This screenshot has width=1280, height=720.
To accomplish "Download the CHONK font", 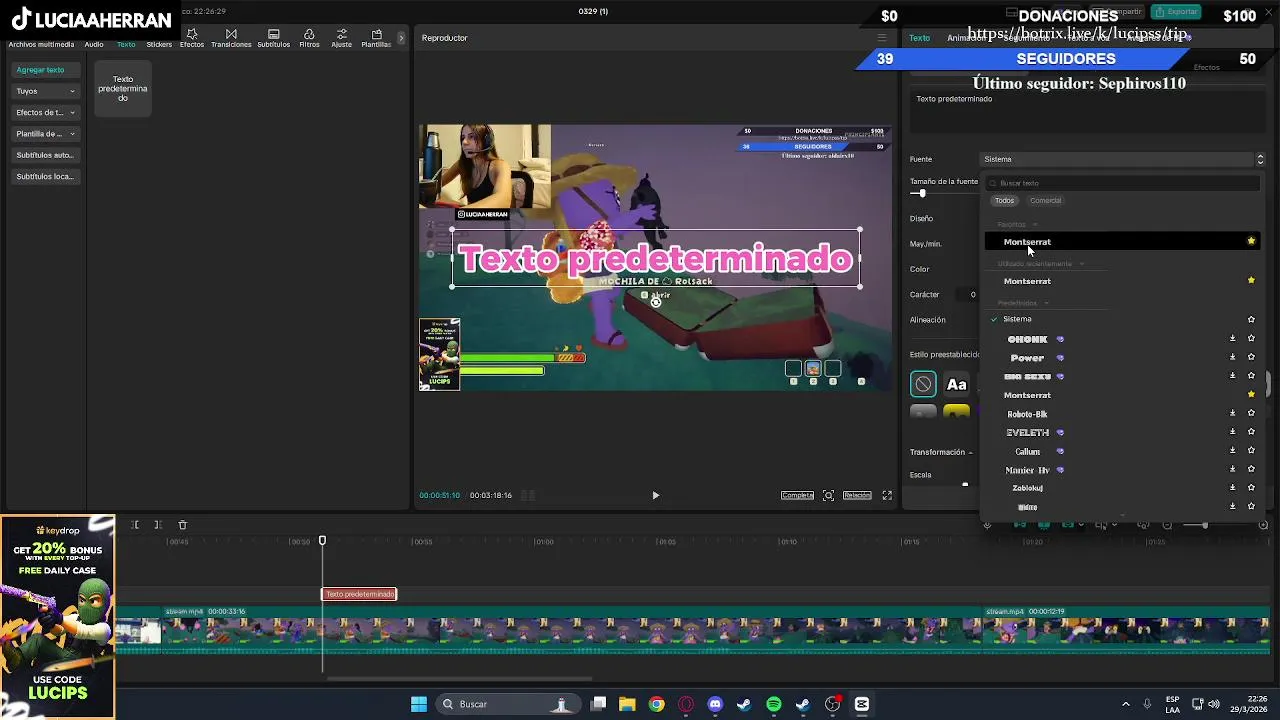I will (x=1232, y=339).
